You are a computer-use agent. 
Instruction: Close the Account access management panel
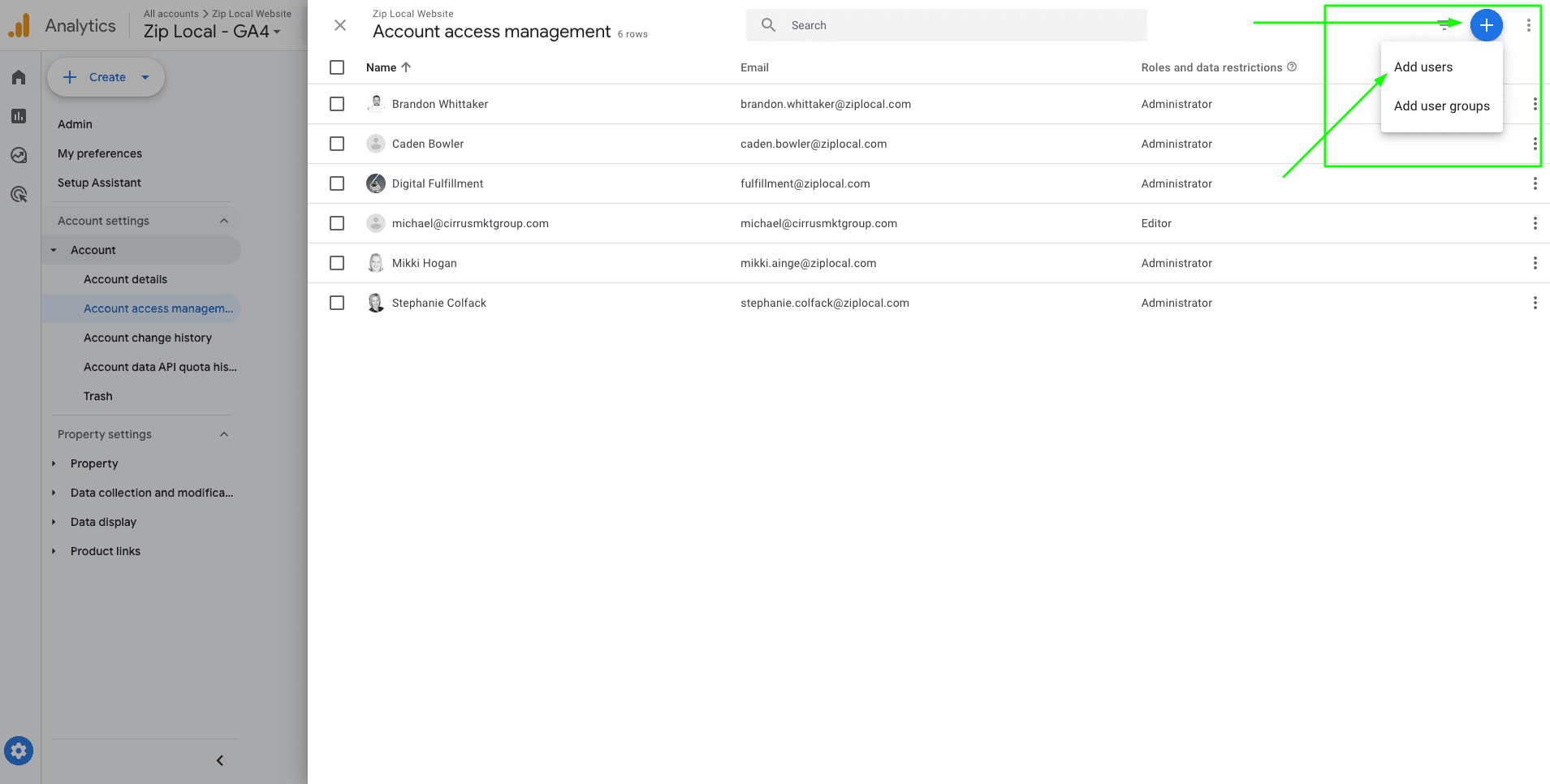coord(340,25)
